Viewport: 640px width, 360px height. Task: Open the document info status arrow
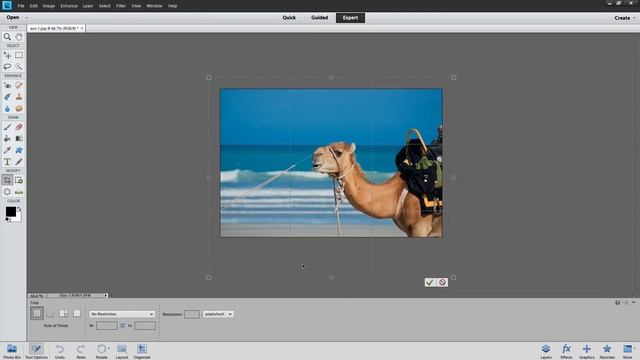106,295
